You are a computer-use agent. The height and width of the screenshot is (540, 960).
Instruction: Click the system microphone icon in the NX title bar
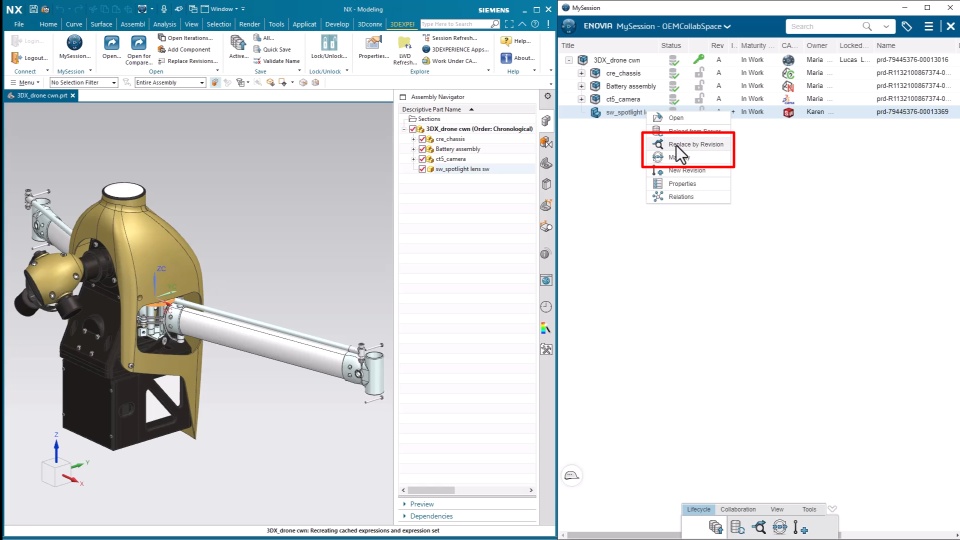163,9
